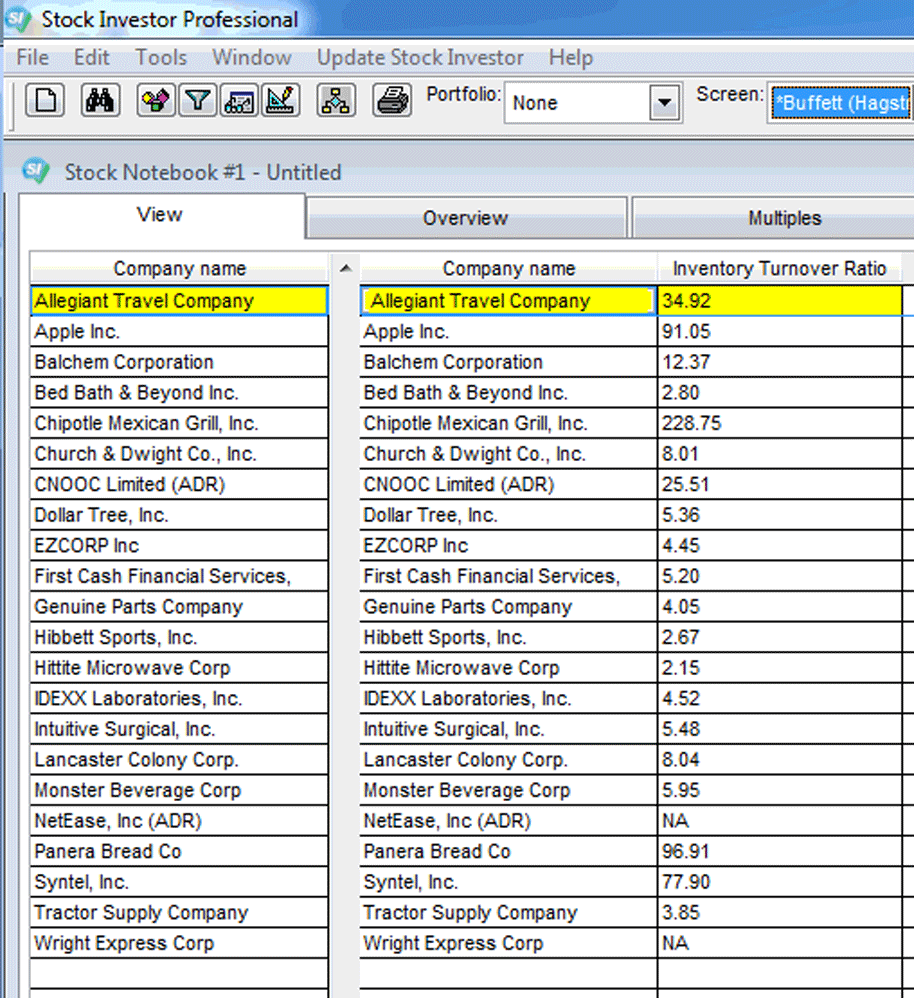Select Balchem Corporation in the left list
Screen dimensions: 914x1000
point(179,362)
